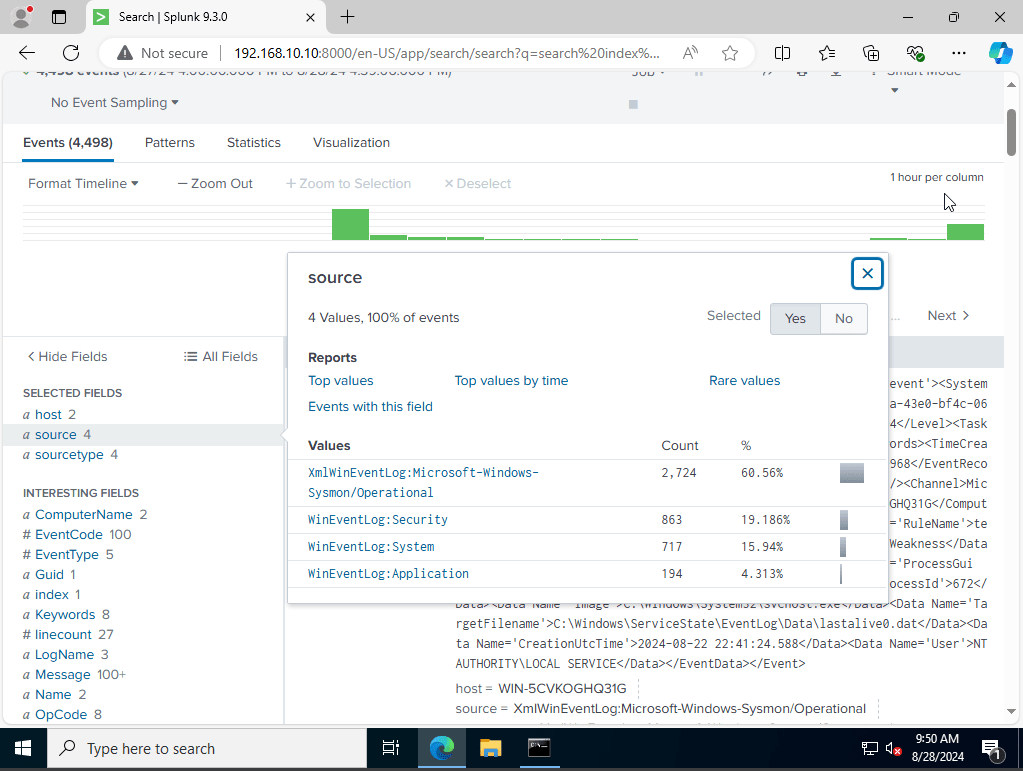1023x771 pixels.
Task: Open Edge Settings and more menu
Action: (958, 53)
